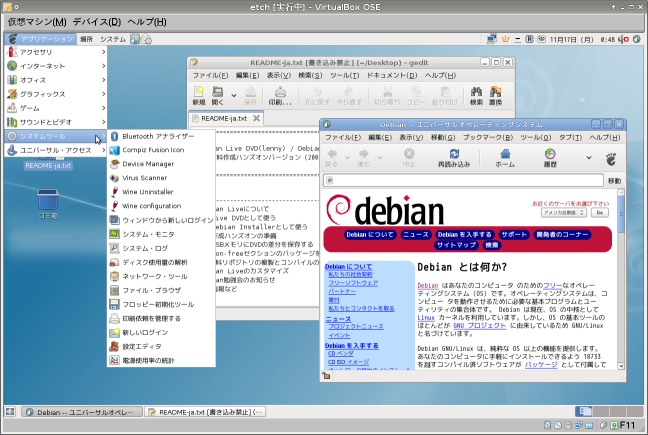Open デバイス(D) VirtualBox menu

pyautogui.click(x=97, y=22)
